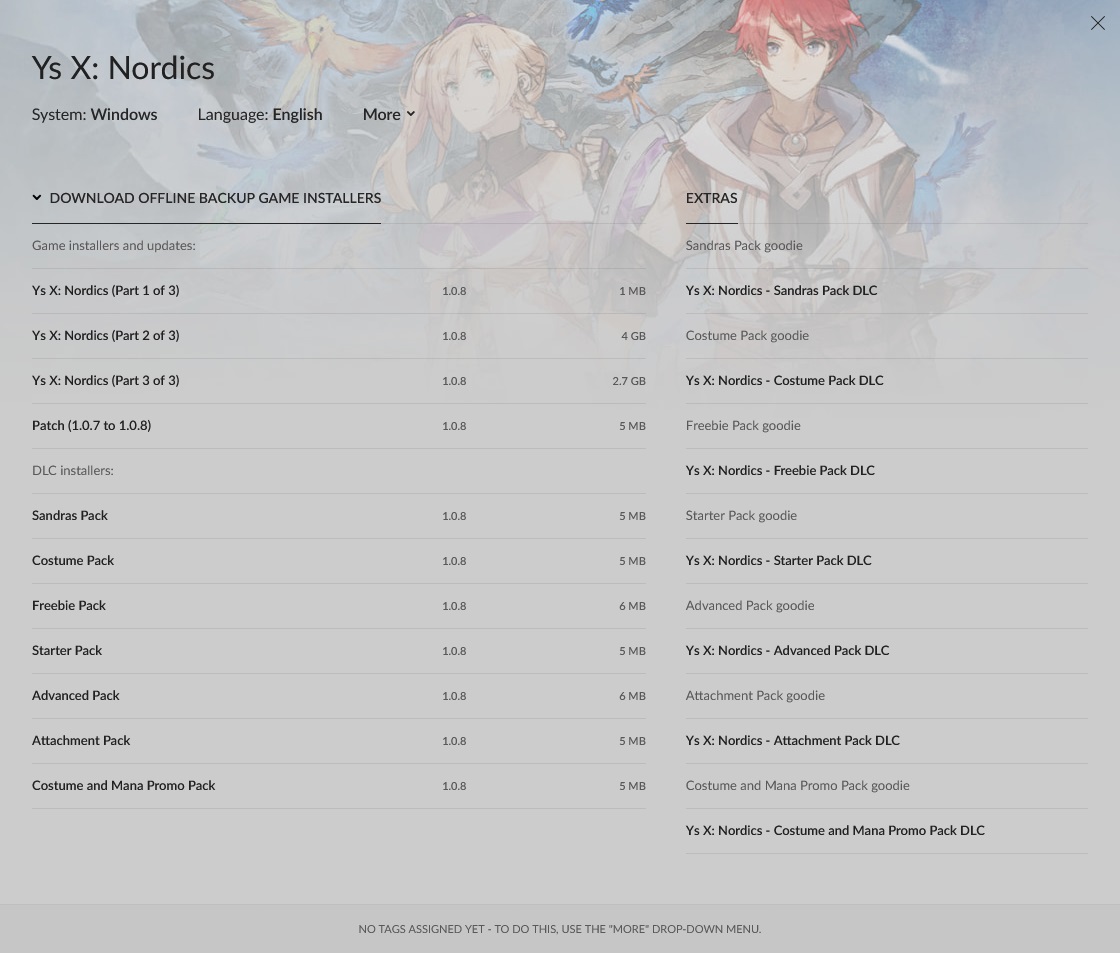Click the 'Starter Pack goodie' label
1120x953 pixels.
(x=741, y=516)
